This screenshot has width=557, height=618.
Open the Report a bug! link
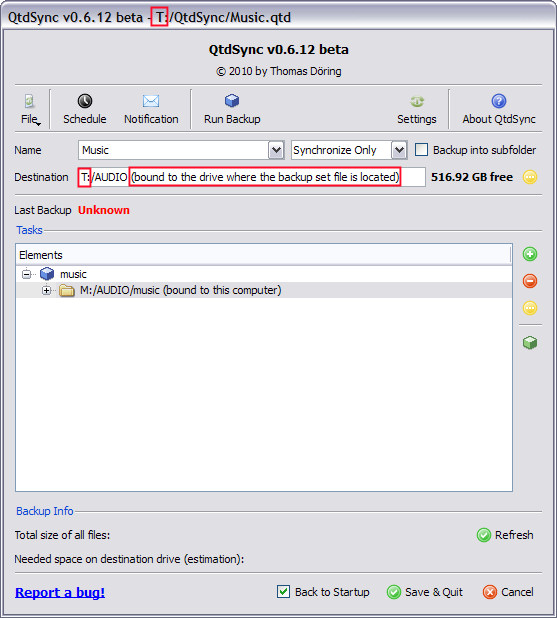click(x=60, y=592)
